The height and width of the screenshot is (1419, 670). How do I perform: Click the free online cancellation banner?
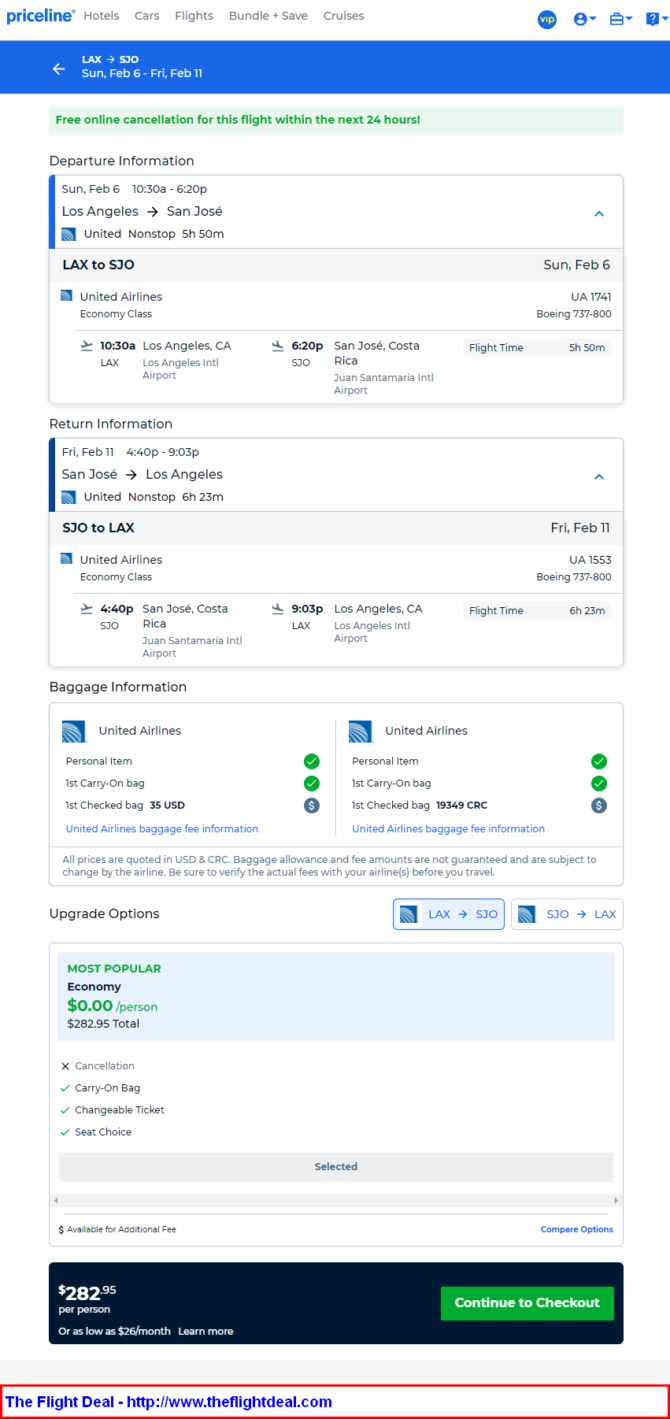pos(336,120)
